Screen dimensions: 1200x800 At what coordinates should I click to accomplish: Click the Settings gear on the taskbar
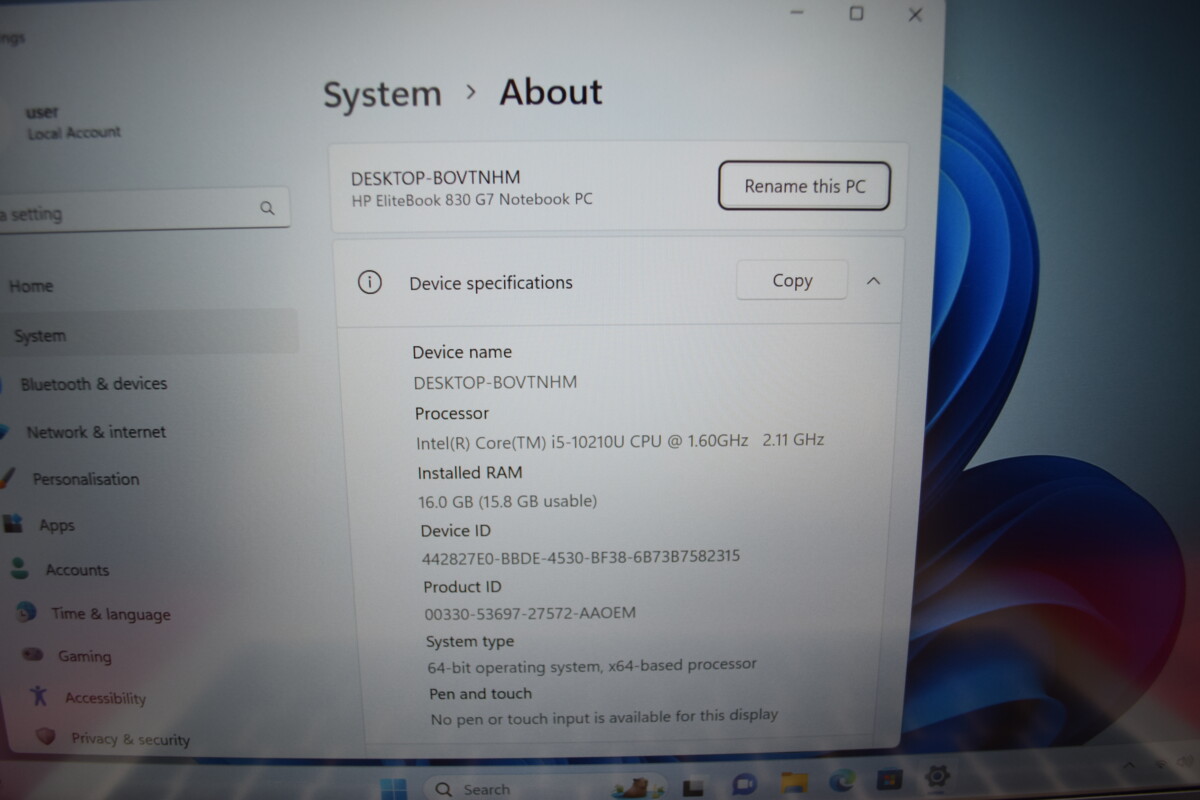938,776
